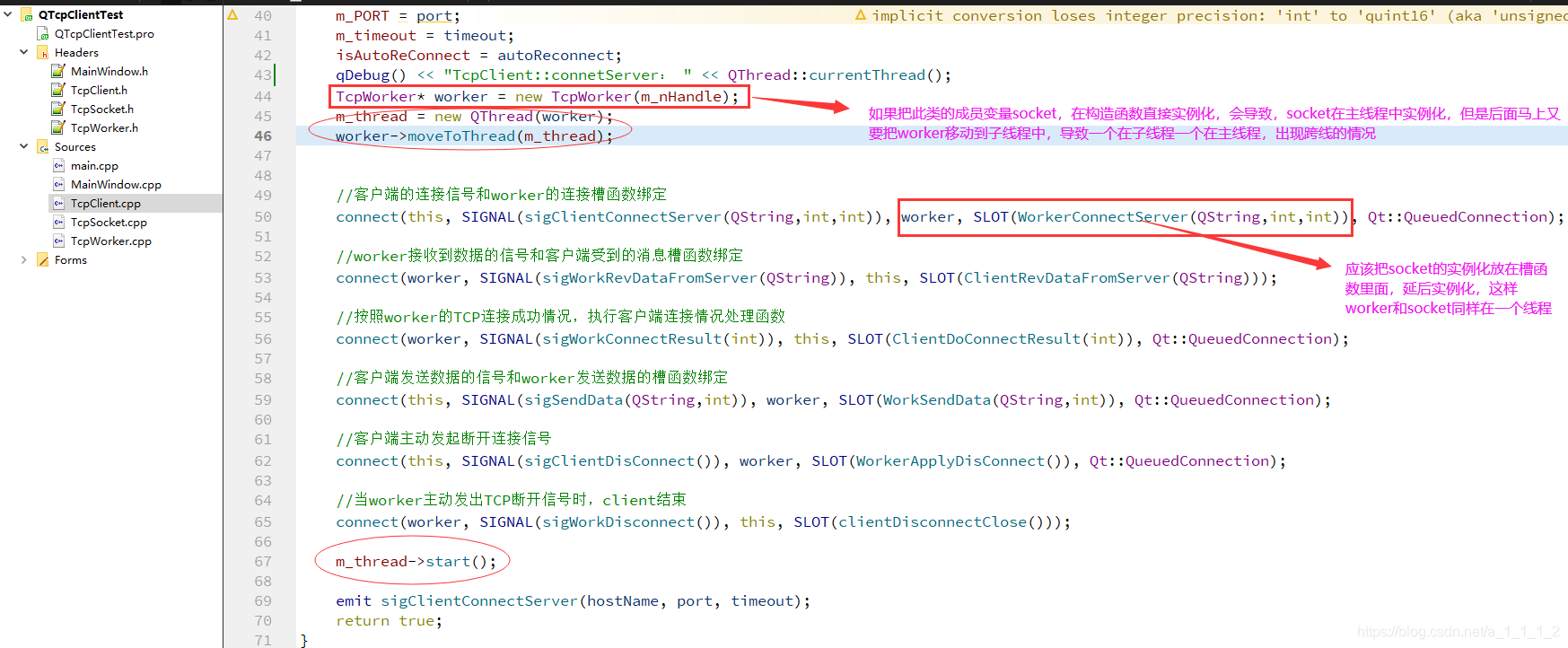1568x648 pixels.
Task: Open TcpWorker.h in project tree
Action: pyautogui.click(x=104, y=127)
